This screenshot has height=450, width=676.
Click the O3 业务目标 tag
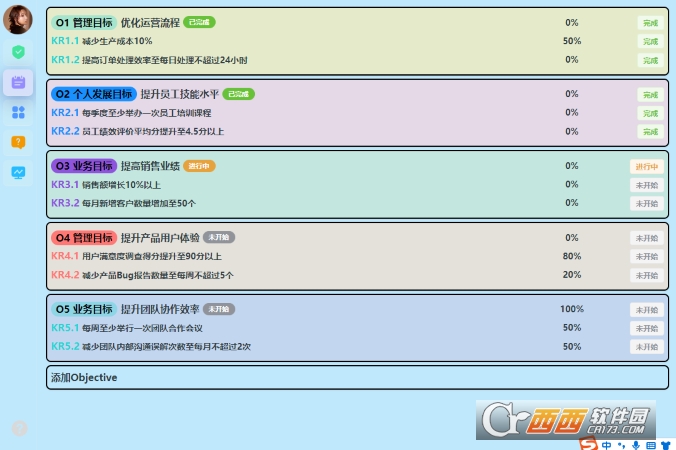[84, 166]
